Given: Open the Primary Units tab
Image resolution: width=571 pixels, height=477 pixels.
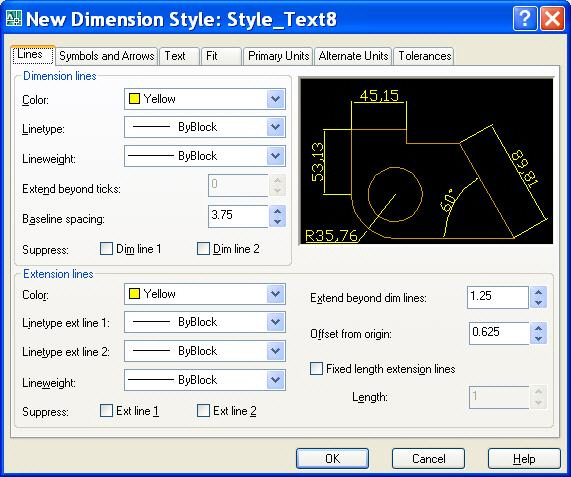Looking at the screenshot, I should tap(278, 56).
